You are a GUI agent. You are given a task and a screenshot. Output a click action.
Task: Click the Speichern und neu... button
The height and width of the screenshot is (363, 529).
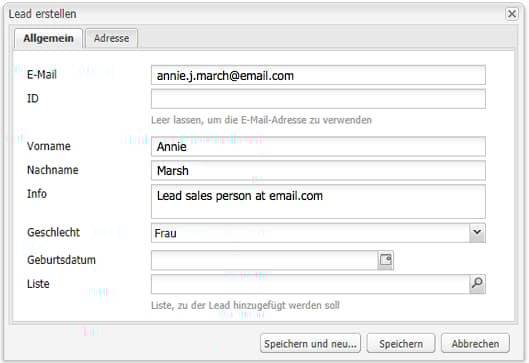310,344
